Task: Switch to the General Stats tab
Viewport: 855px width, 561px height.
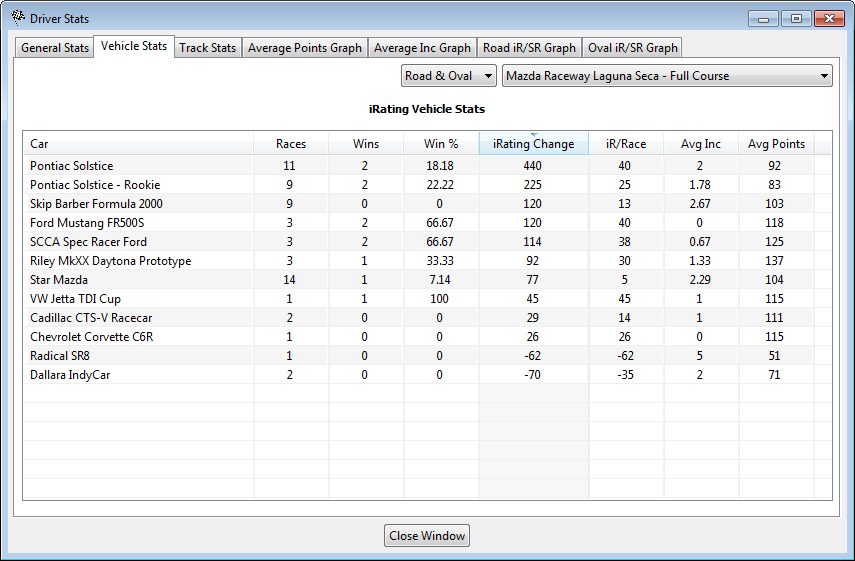Action: coord(55,48)
